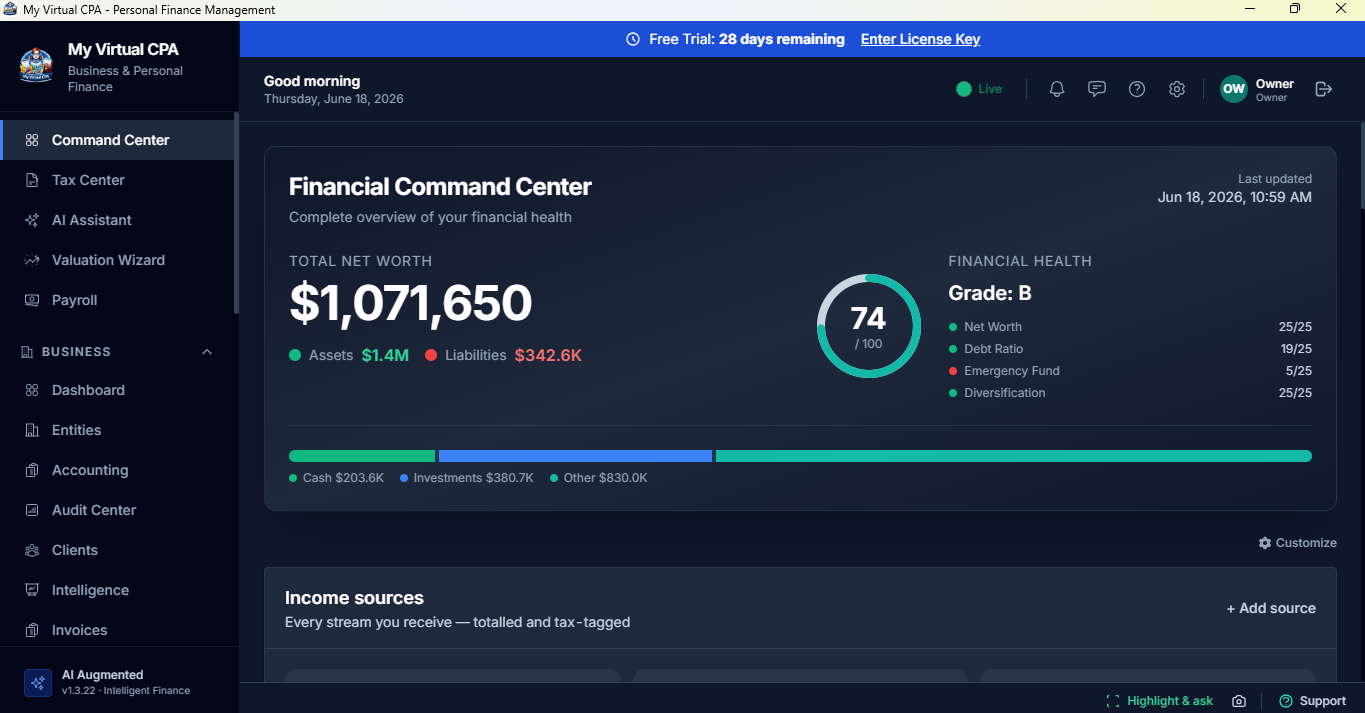Click the Net Worth 25/25 score row
This screenshot has width=1365, height=713.
pos(1130,327)
